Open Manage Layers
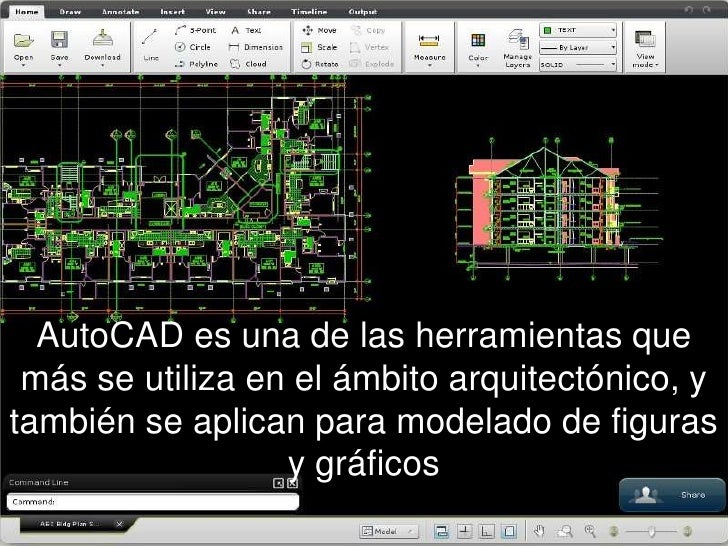 (518, 48)
